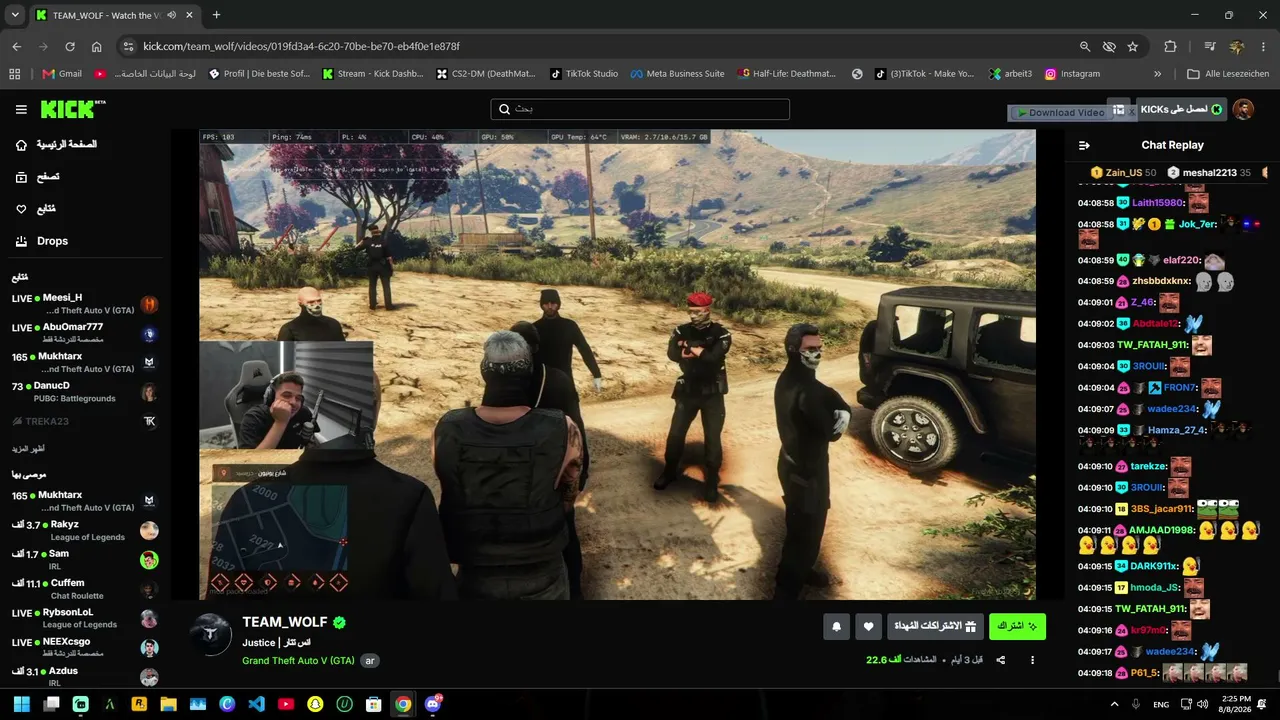Open Azdus IRL channel in sidebar

pos(85,677)
